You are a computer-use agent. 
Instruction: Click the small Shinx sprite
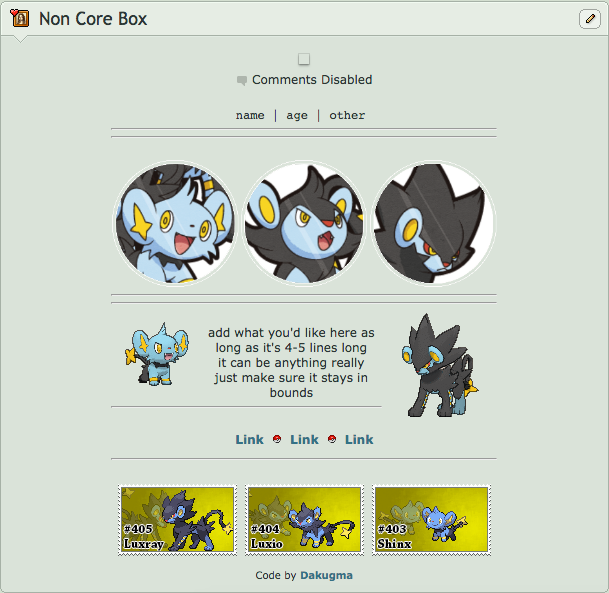(x=157, y=354)
